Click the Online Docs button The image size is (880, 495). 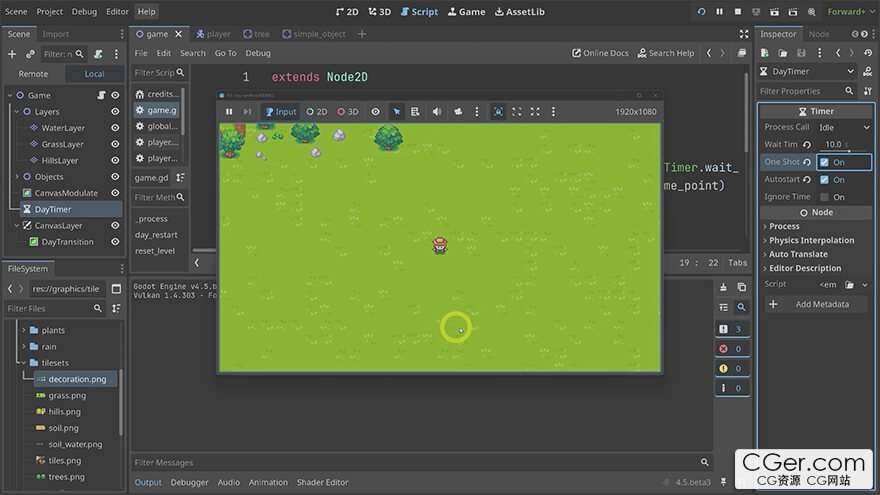point(600,53)
